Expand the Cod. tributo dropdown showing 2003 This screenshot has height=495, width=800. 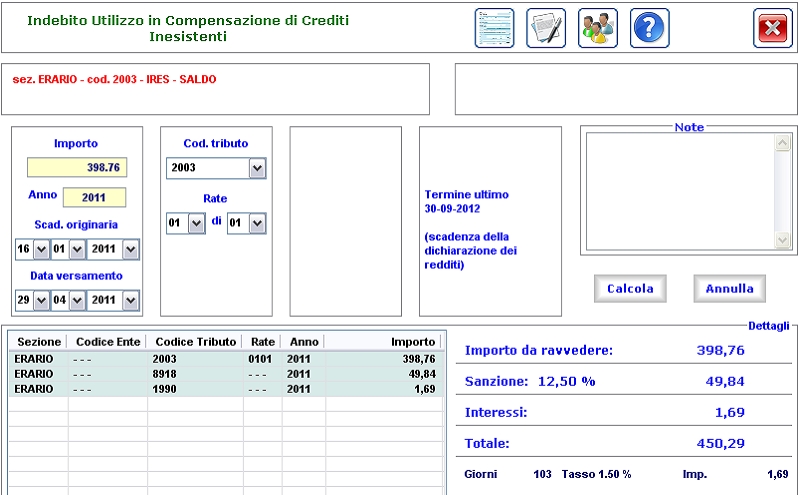point(257,168)
